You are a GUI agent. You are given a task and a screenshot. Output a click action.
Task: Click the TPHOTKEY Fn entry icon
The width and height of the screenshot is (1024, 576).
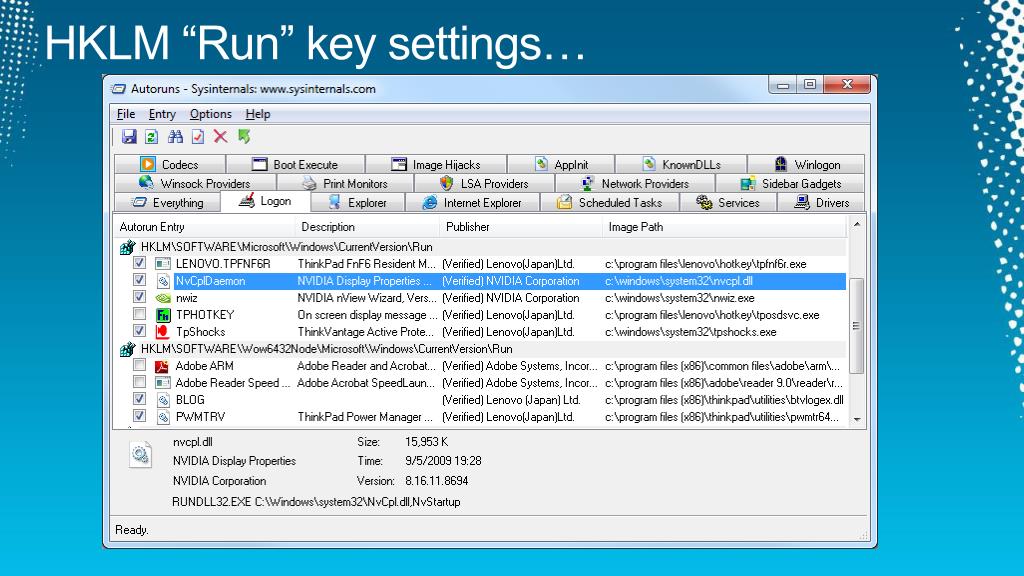(163, 315)
